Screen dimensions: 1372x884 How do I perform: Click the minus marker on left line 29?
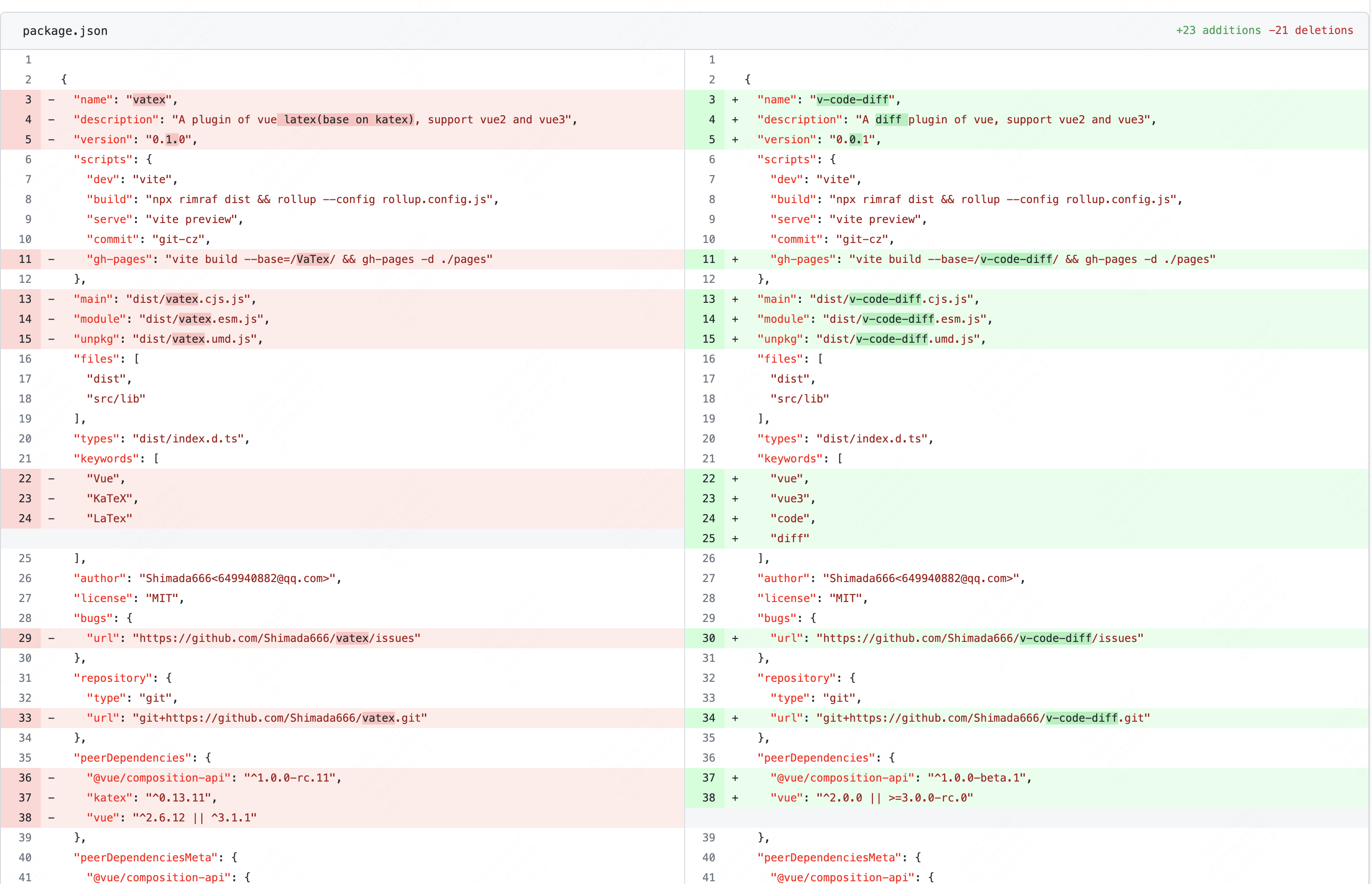pyautogui.click(x=52, y=638)
